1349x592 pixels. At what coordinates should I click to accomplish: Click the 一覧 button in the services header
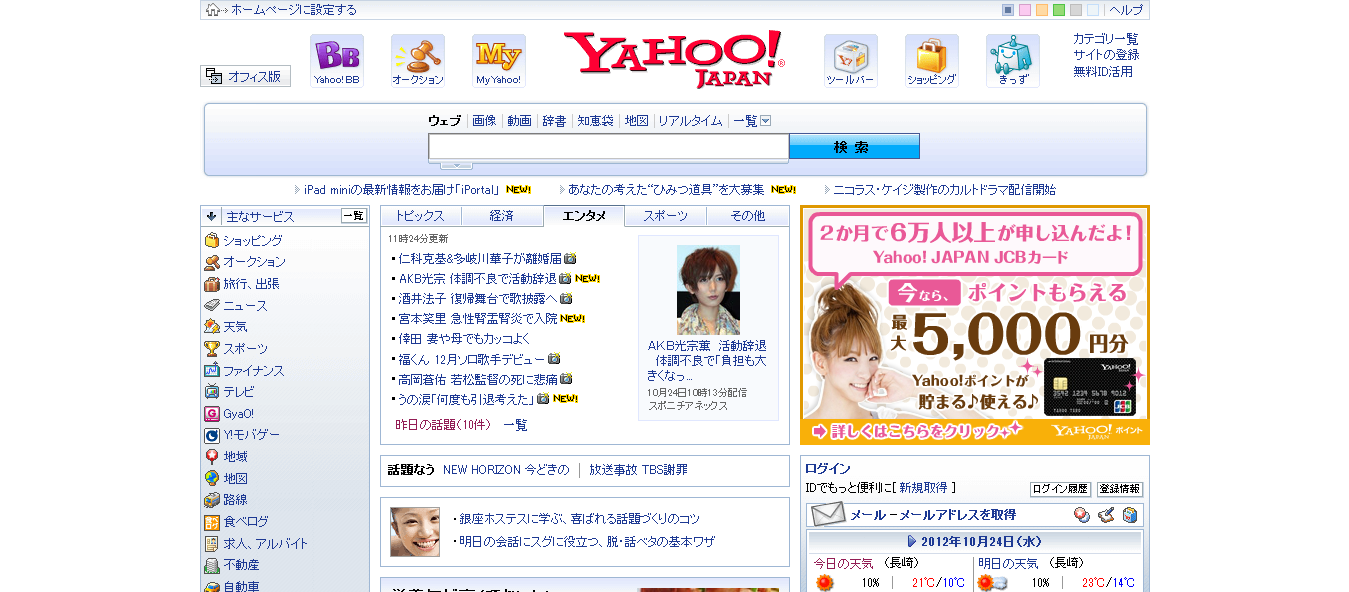(x=354, y=216)
